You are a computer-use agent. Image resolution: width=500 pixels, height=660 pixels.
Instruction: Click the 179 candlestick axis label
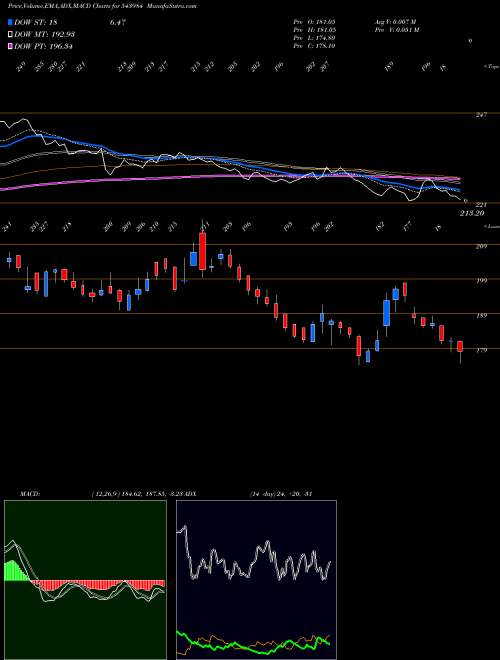tap(481, 350)
